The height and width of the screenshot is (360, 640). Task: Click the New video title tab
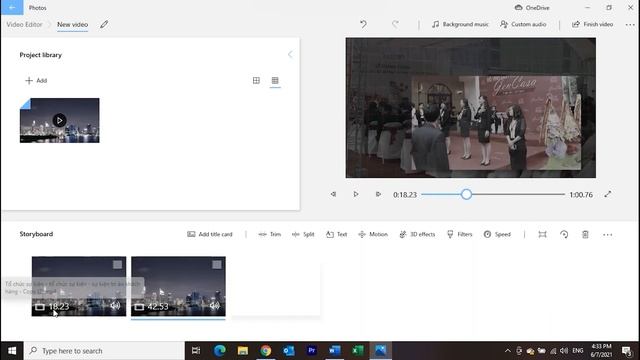point(72,24)
